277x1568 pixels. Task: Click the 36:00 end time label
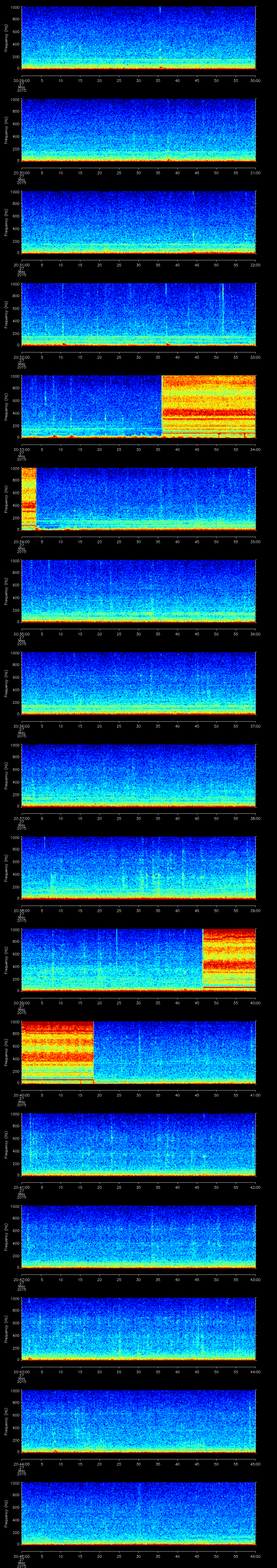[x=256, y=634]
